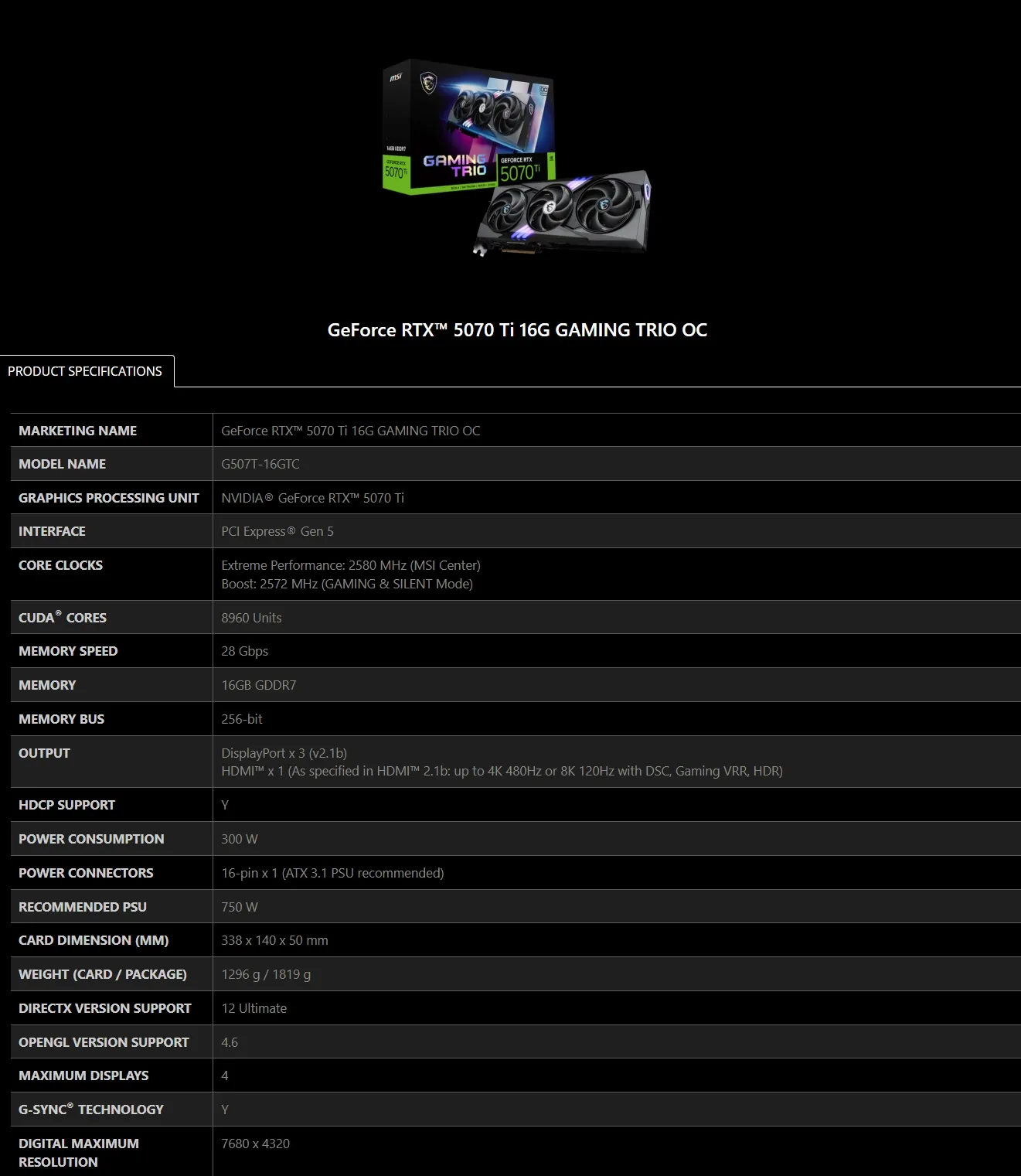This screenshot has width=1021, height=1176.
Task: Click the product title GeForce RTX 5070 Ti
Action: click(517, 330)
